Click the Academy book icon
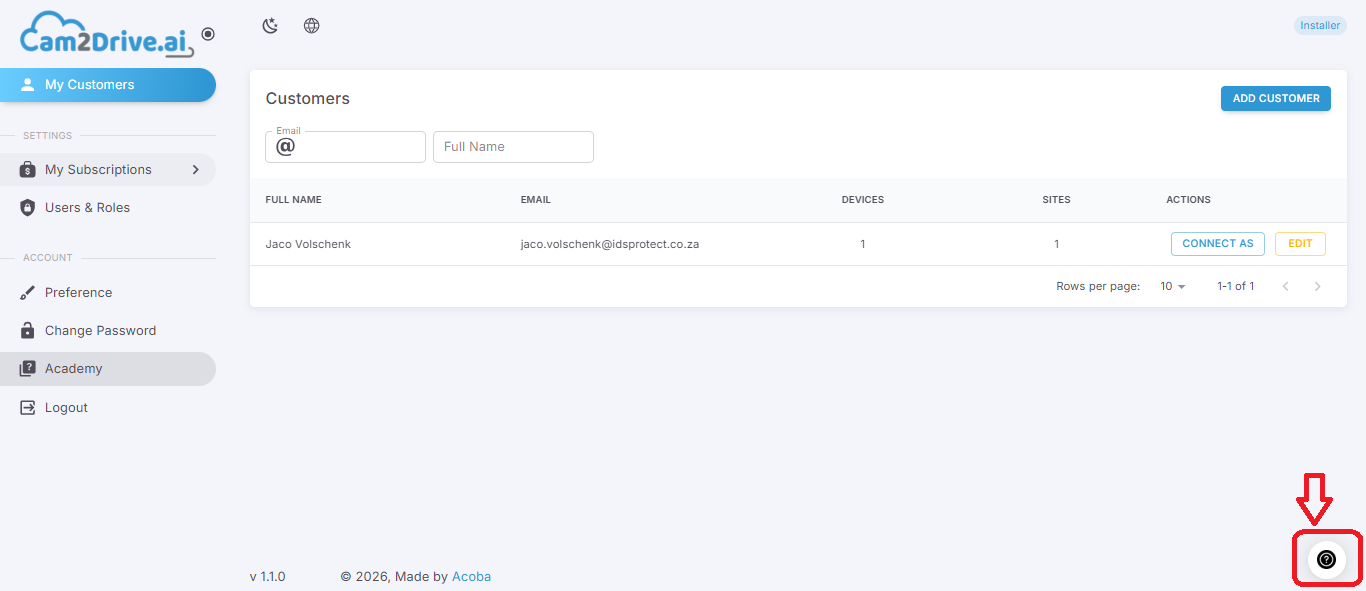The image size is (1366, 591). (28, 369)
